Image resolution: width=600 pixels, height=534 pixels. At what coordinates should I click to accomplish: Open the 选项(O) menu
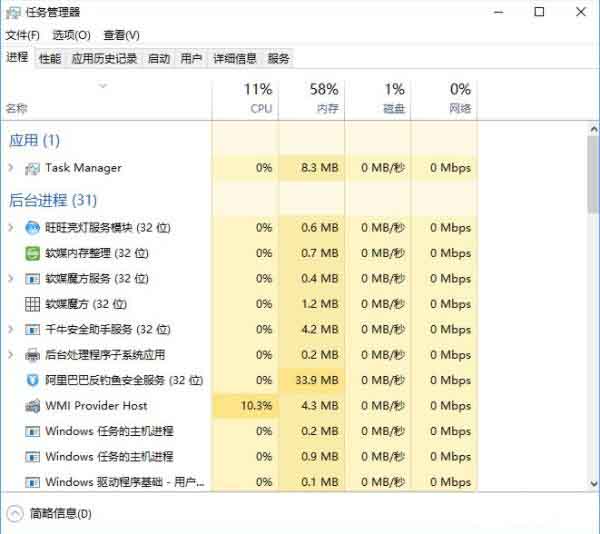[71, 35]
